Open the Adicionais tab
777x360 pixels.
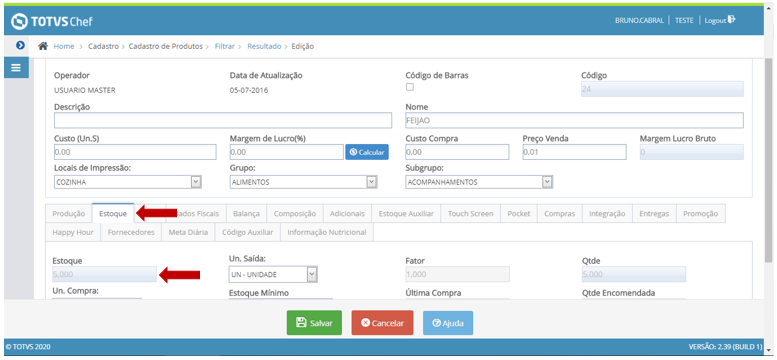tap(347, 214)
